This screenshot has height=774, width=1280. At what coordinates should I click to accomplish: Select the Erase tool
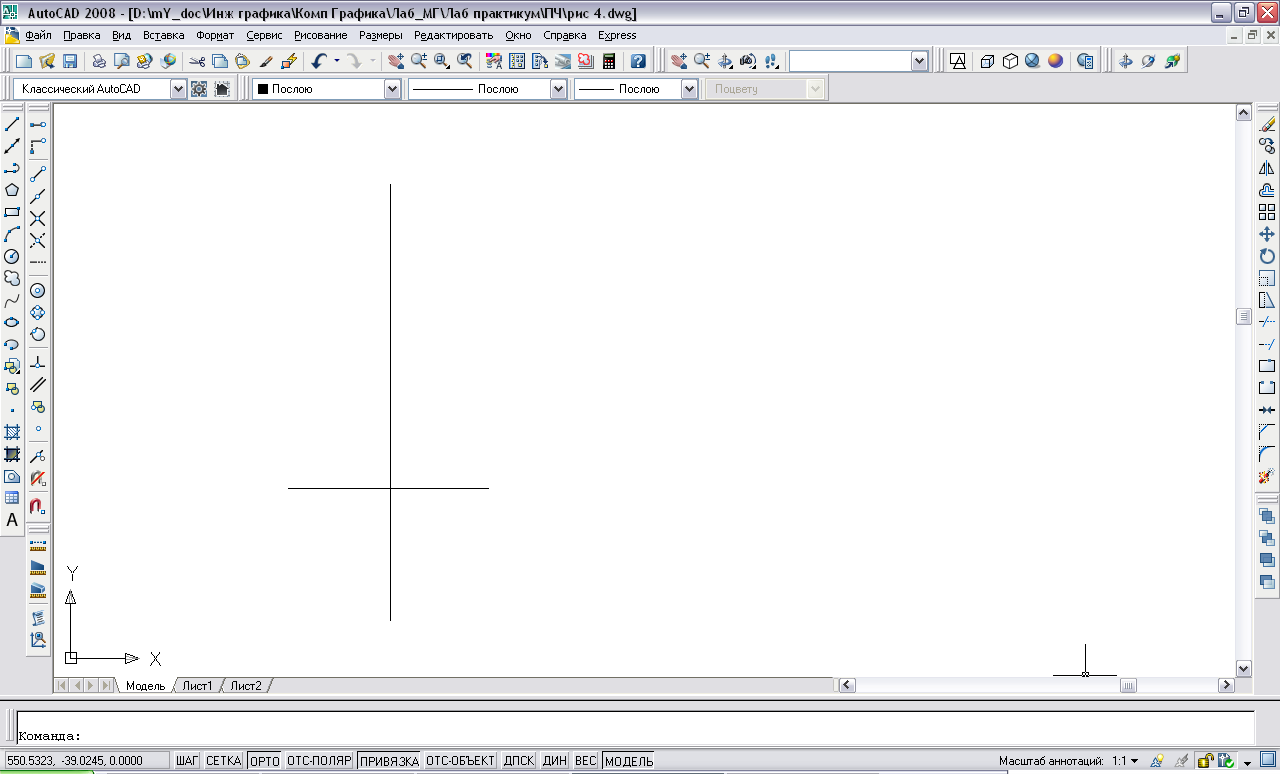point(1267,124)
